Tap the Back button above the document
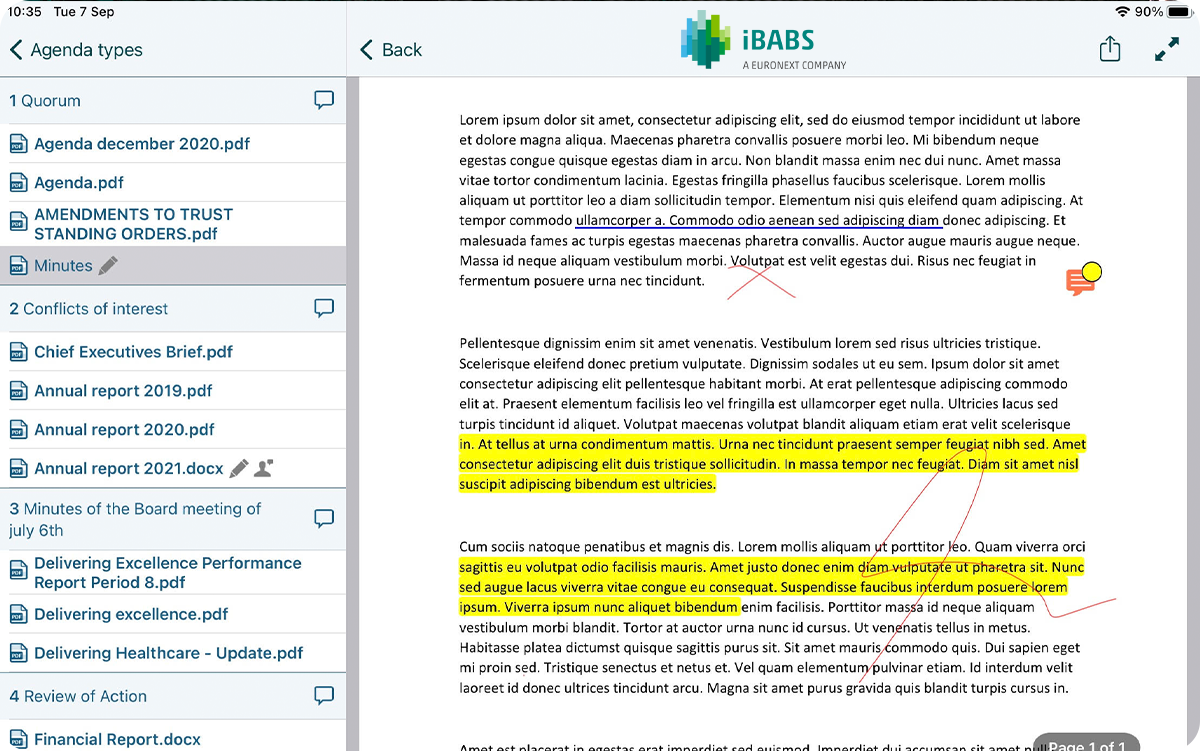The image size is (1200, 751). pos(391,50)
